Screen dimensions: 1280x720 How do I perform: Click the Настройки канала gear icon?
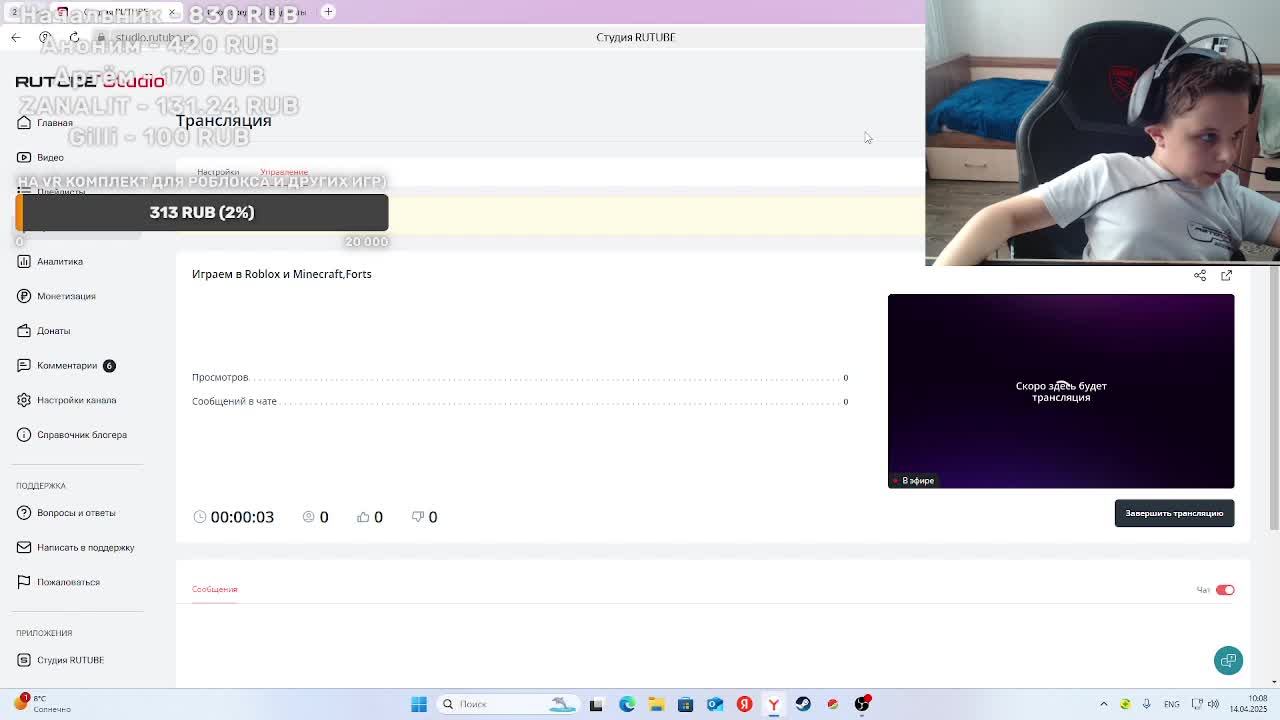tap(24, 400)
